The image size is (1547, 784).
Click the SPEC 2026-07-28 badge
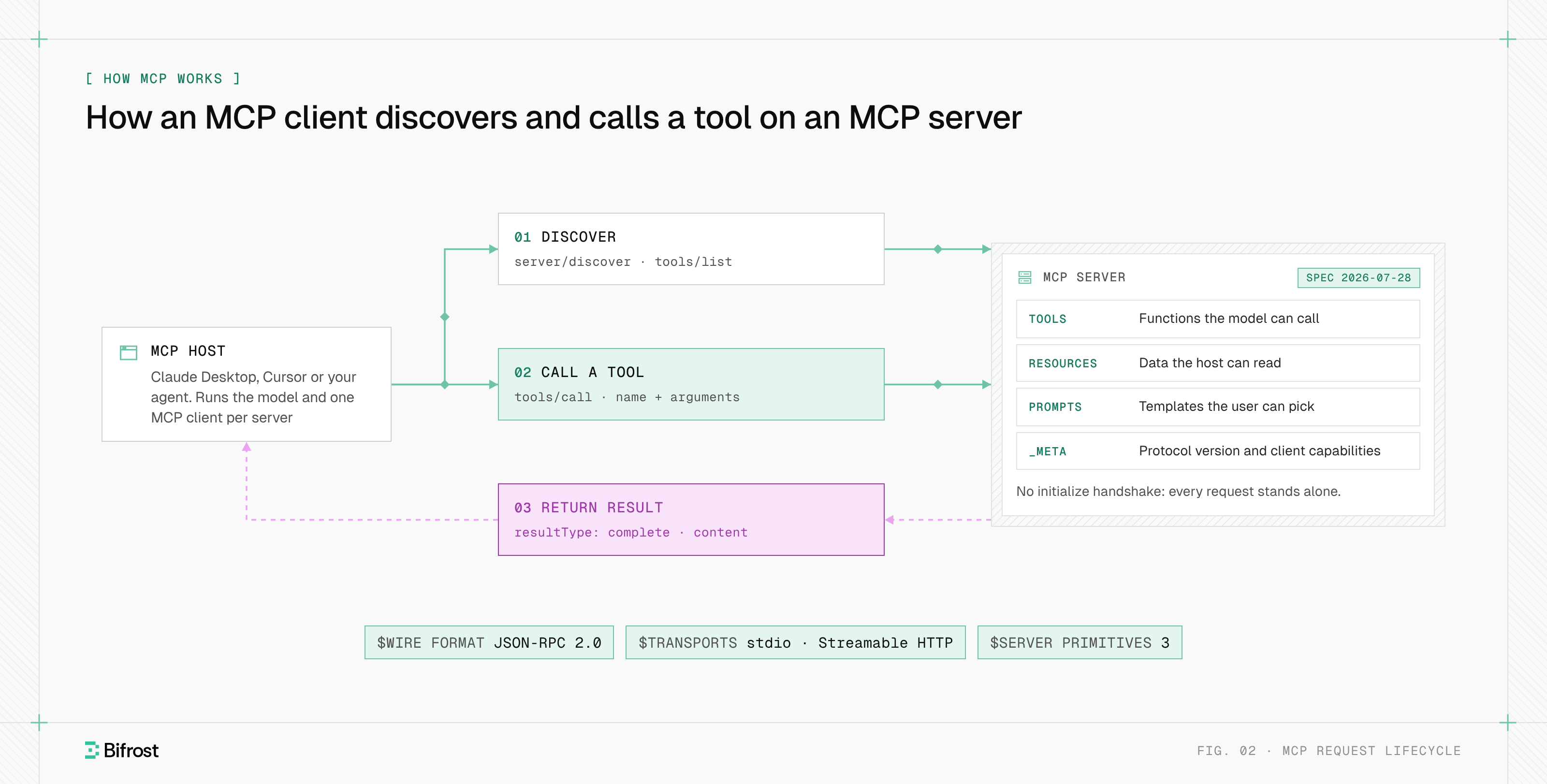tap(1358, 278)
